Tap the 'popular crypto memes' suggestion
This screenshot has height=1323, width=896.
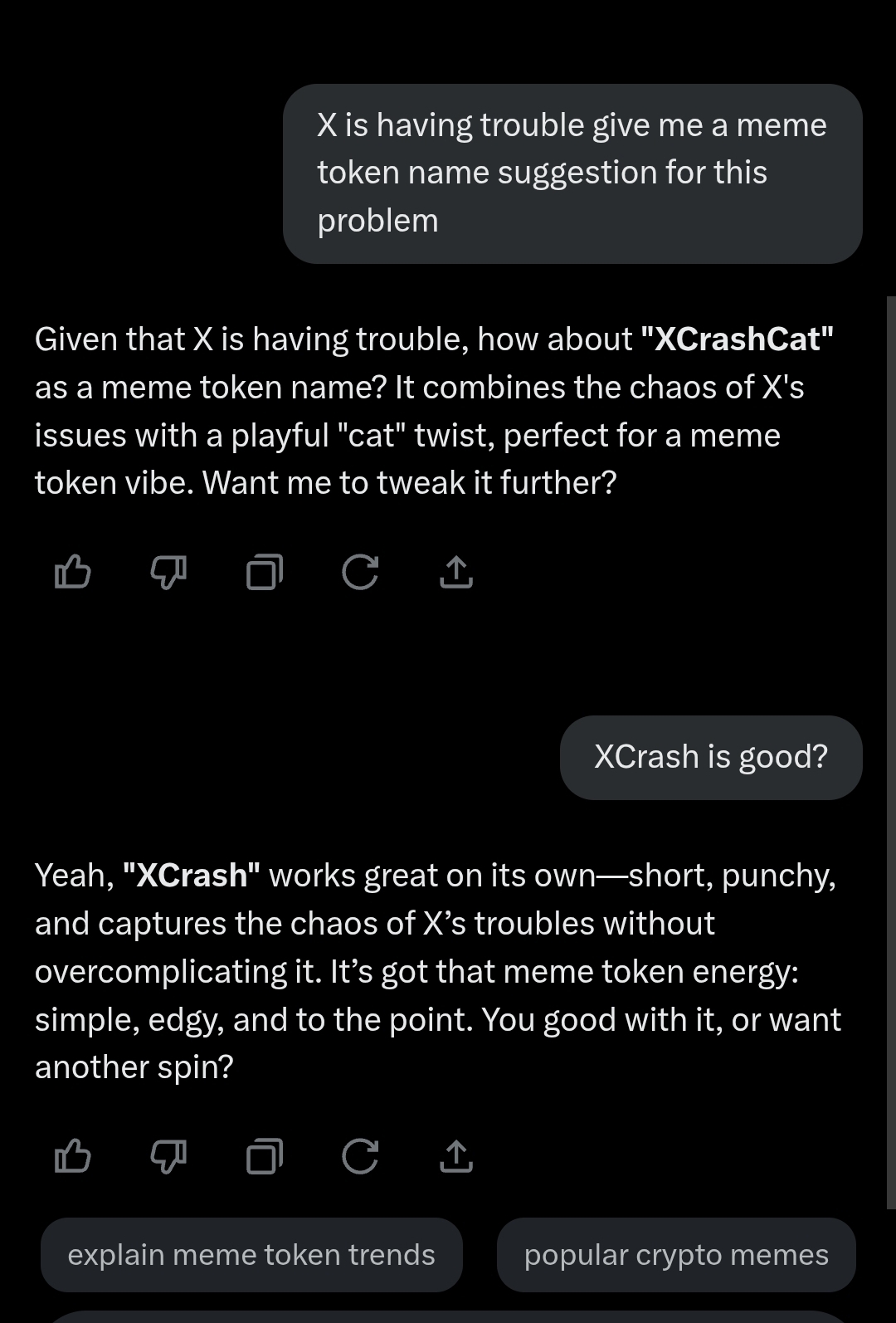point(675,1254)
